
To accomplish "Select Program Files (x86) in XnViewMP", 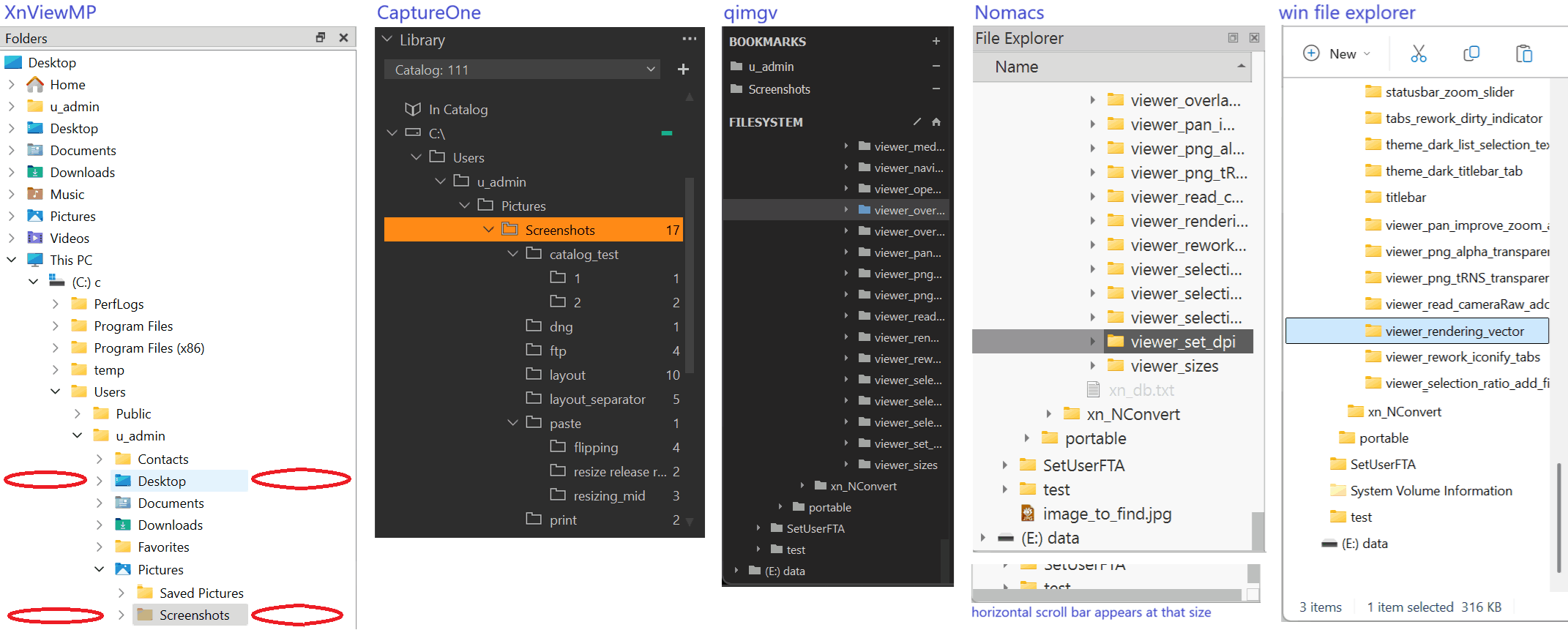I will [149, 348].
